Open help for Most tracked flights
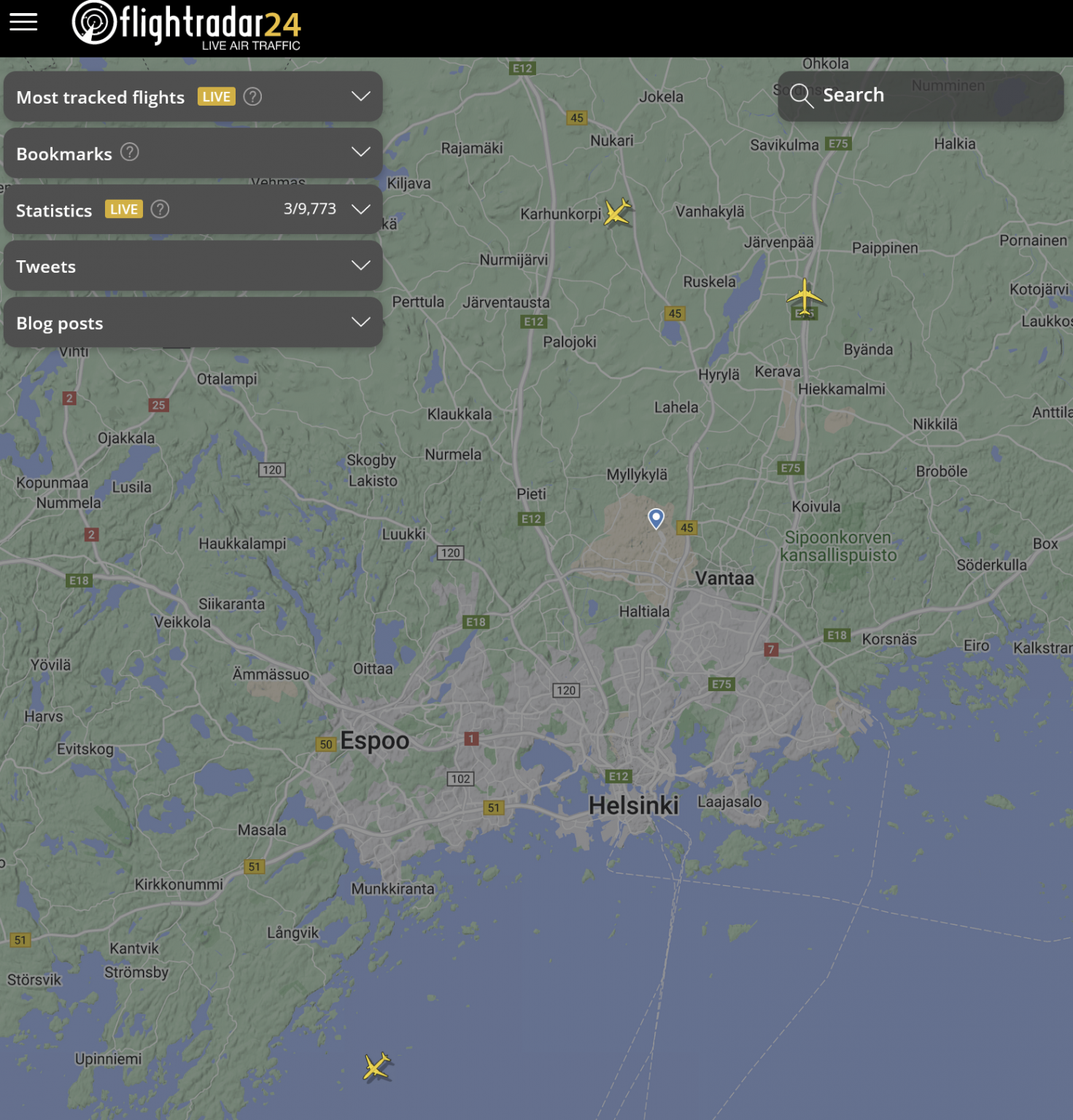This screenshot has height=1120, width=1073. click(x=252, y=96)
